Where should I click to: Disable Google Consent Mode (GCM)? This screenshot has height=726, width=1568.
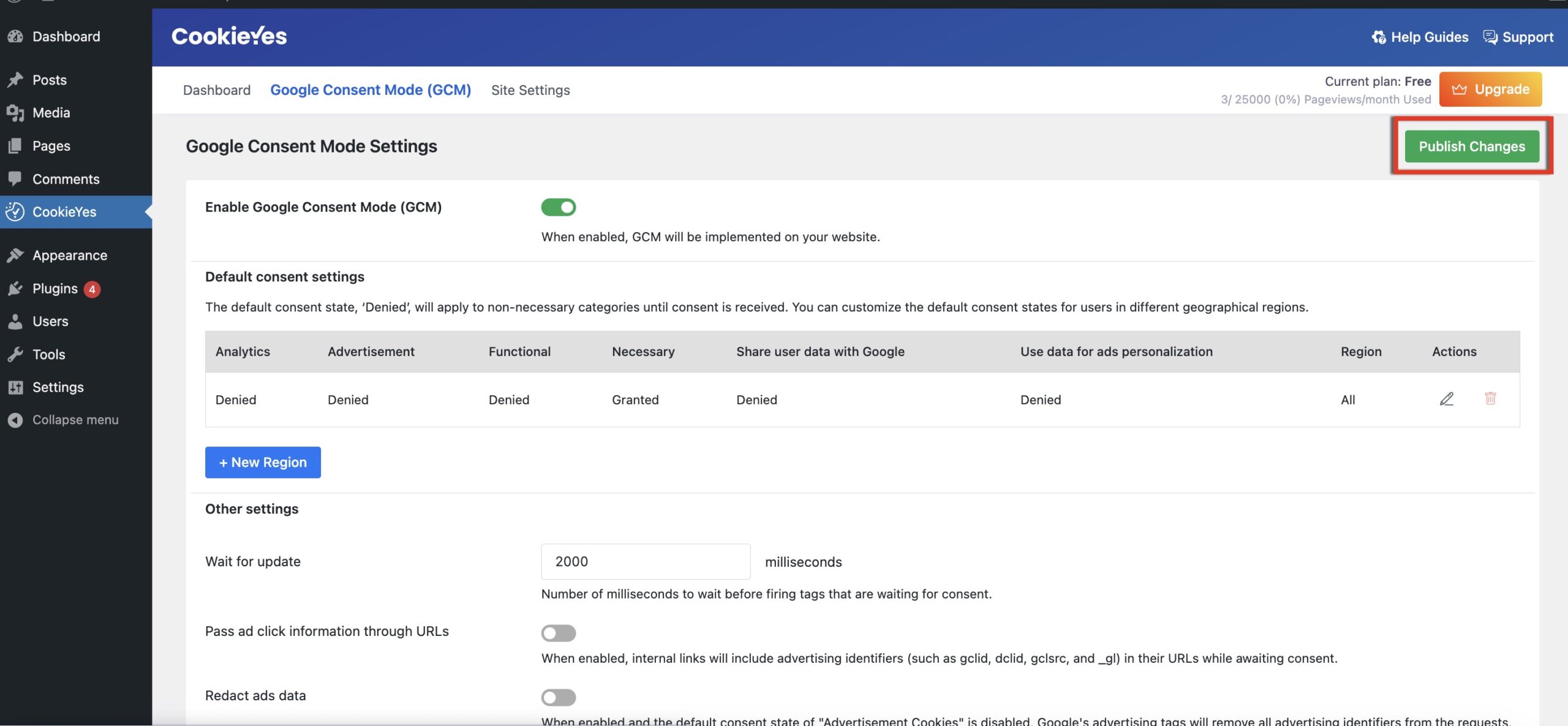pos(559,207)
